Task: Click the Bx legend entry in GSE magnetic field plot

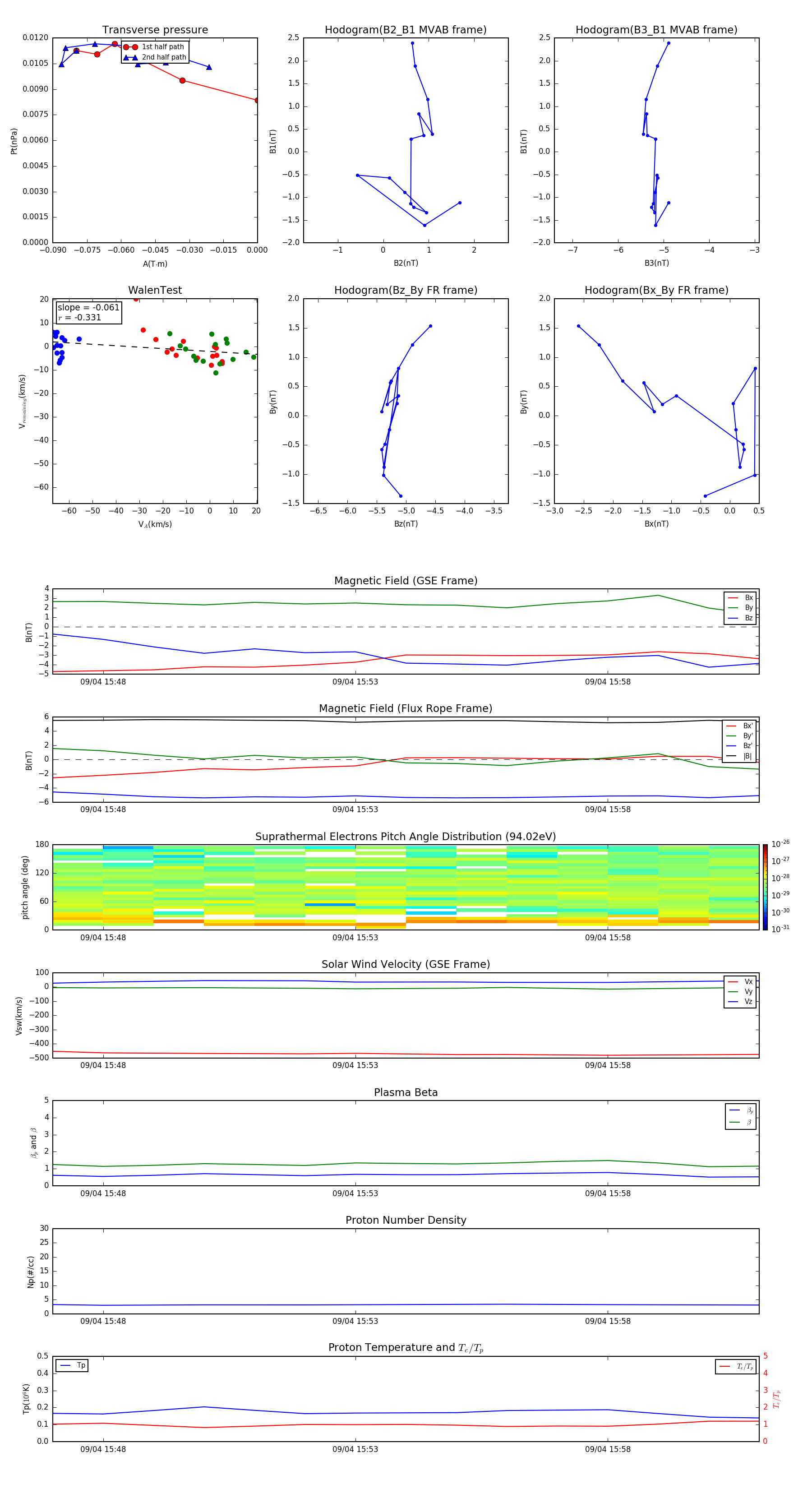Action: [x=740, y=598]
